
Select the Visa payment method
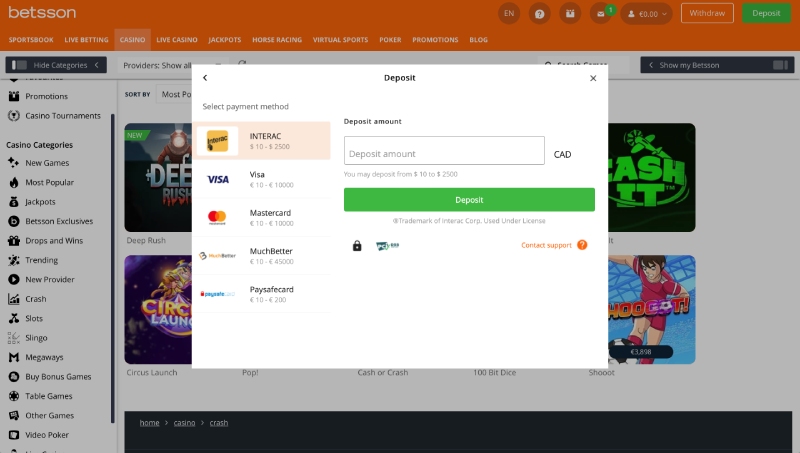(261, 179)
